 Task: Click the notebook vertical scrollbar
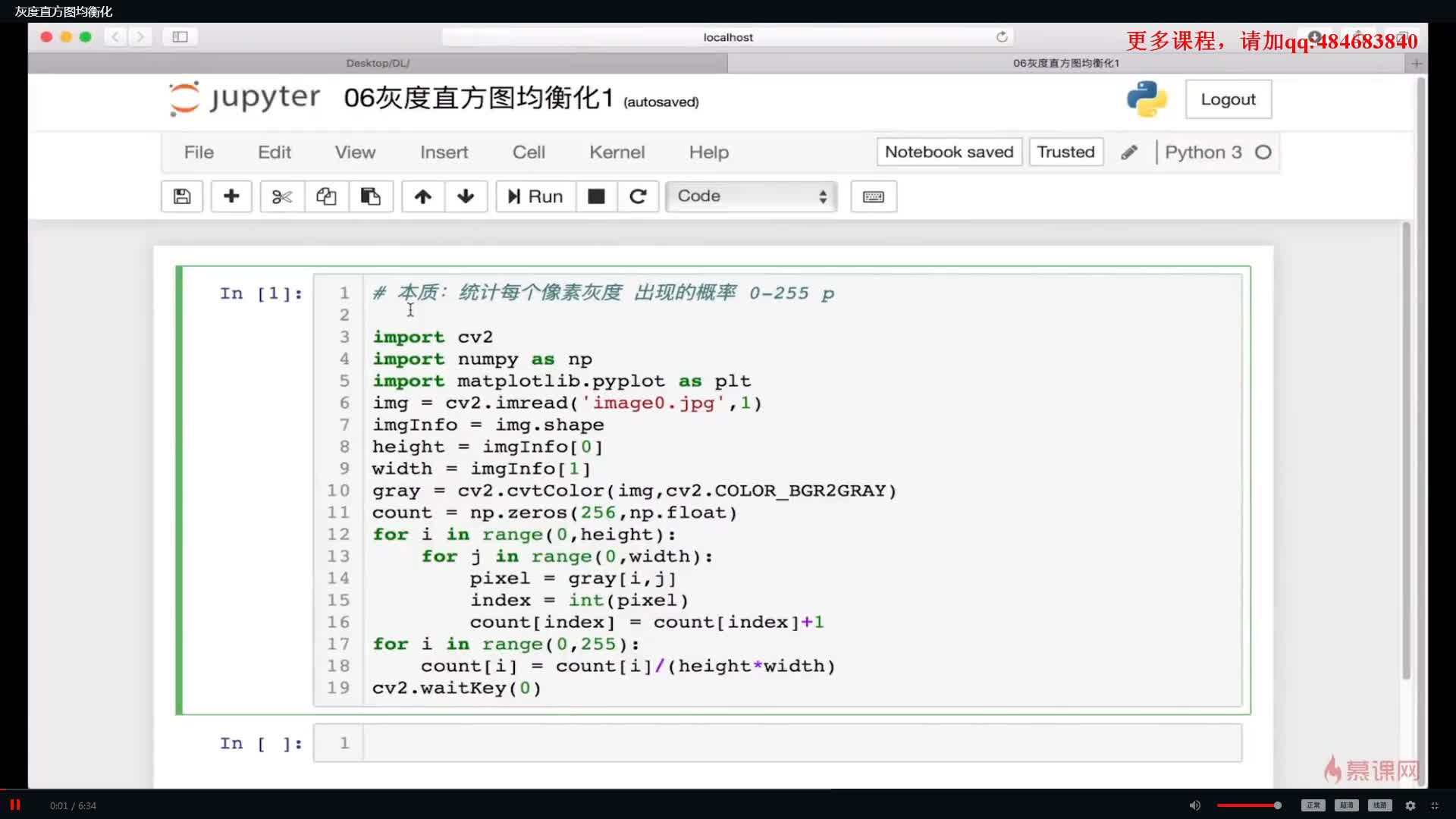tap(1406, 451)
